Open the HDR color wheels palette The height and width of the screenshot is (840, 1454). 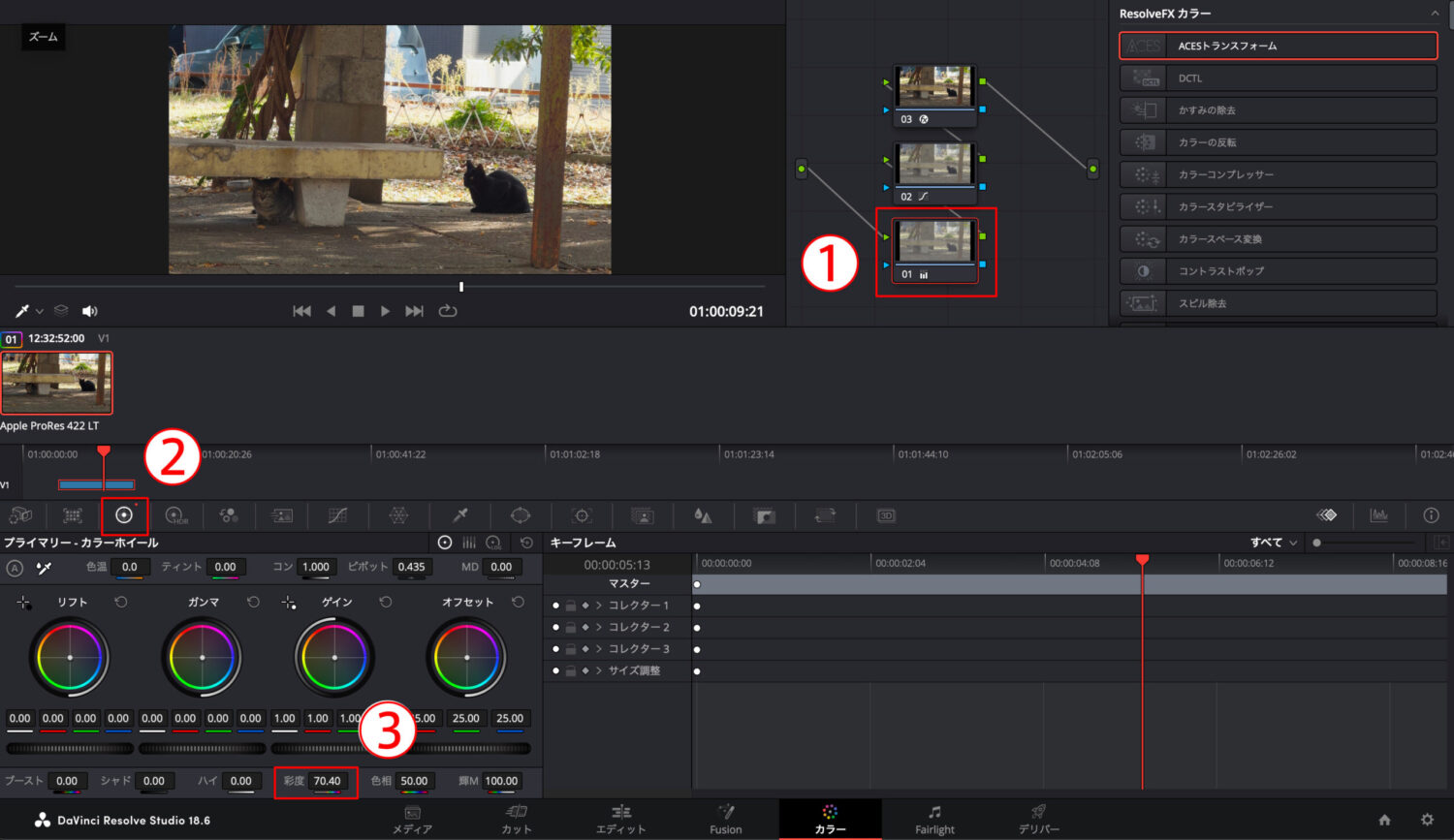tap(176, 515)
